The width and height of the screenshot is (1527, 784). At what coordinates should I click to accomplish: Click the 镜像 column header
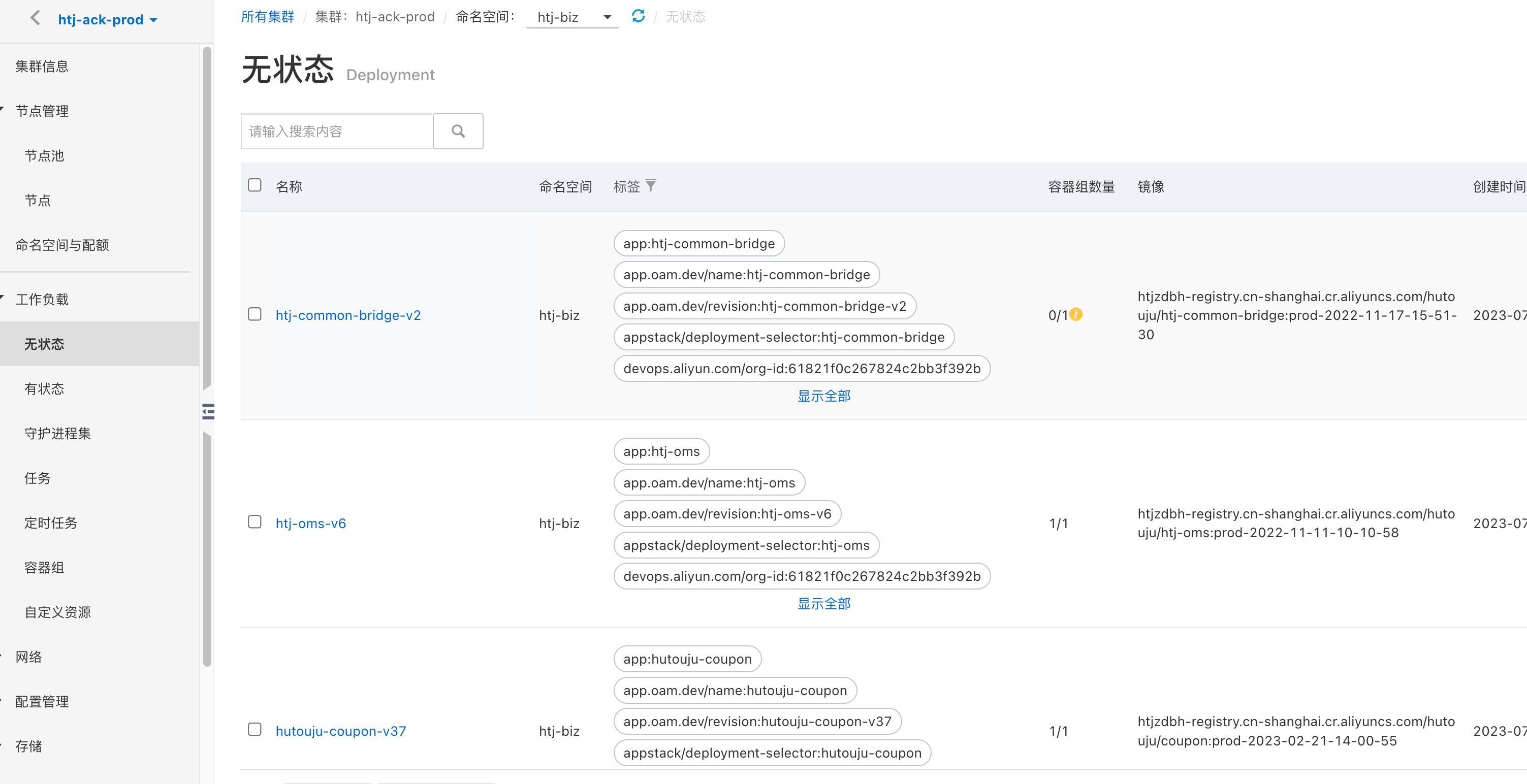click(1151, 187)
